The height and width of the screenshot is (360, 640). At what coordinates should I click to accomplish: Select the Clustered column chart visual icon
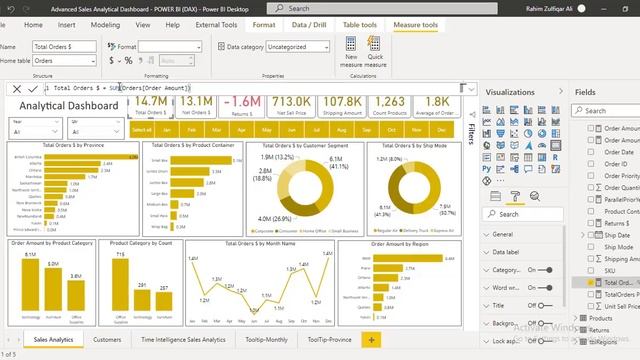coord(528,110)
